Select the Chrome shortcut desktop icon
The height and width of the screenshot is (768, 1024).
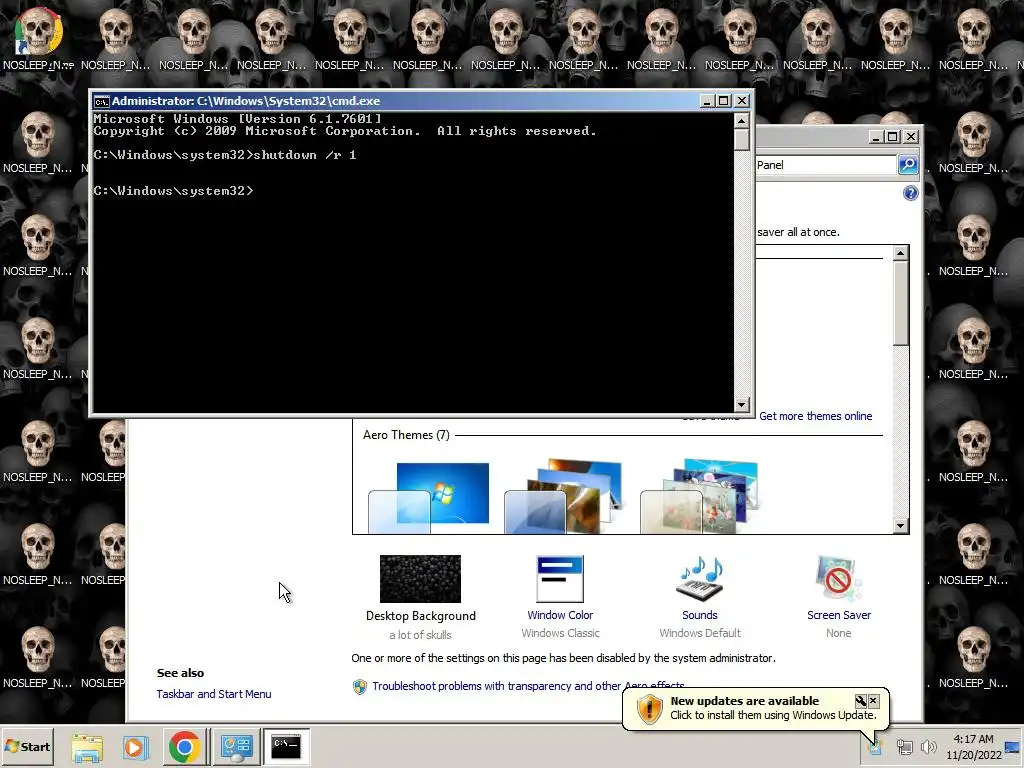pos(38,38)
